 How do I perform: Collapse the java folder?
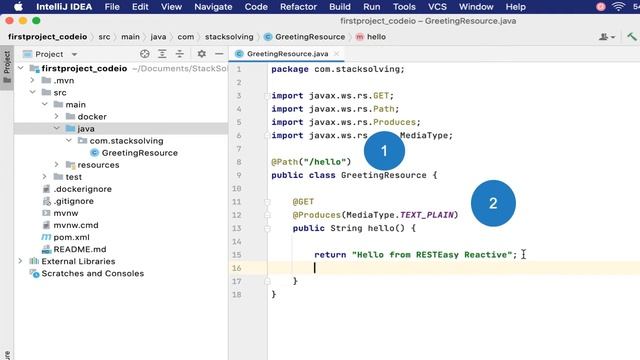pos(57,129)
